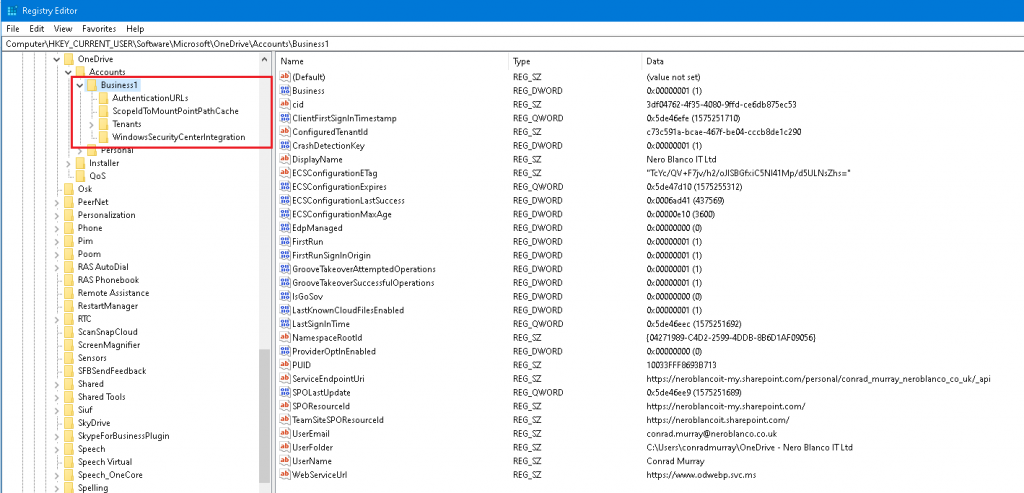Screen dimensions: 1024x493
Task: Select the UserFolder value name
Action: click(313, 447)
